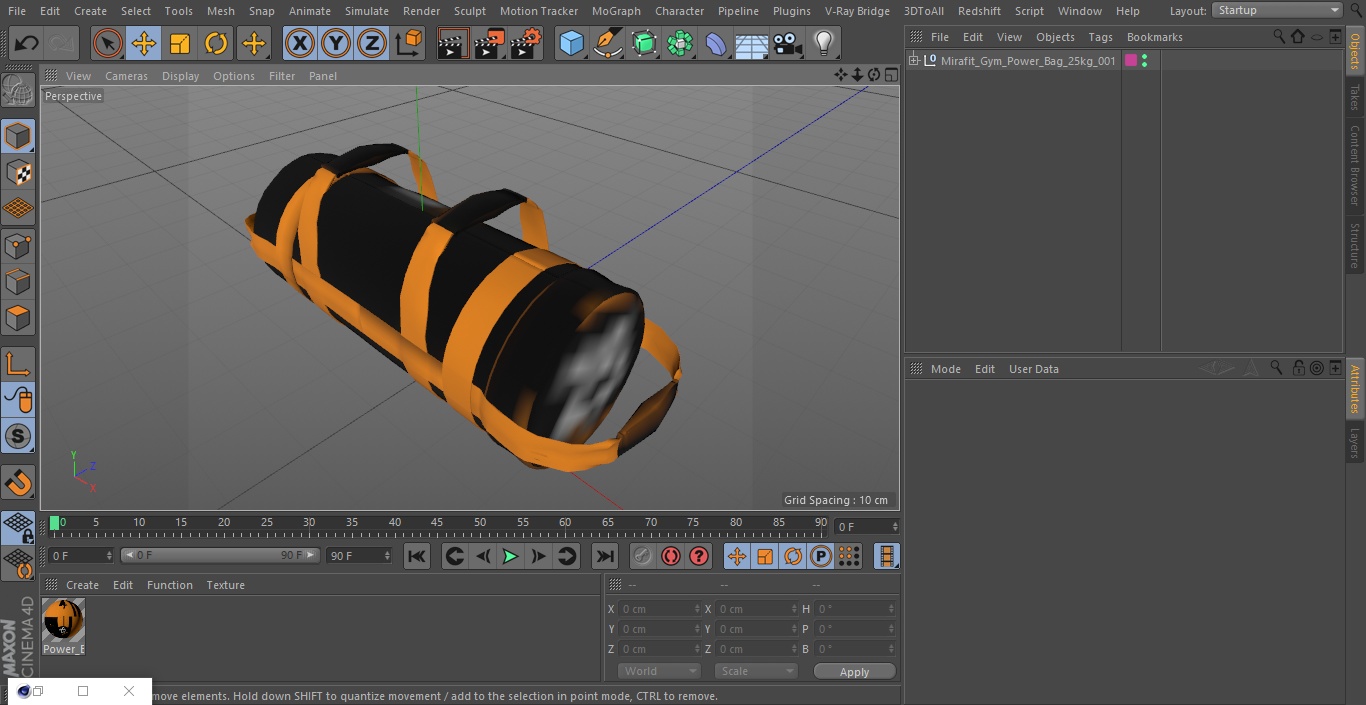Toggle Z axis lock
This screenshot has width=1366, height=705.
372,44
